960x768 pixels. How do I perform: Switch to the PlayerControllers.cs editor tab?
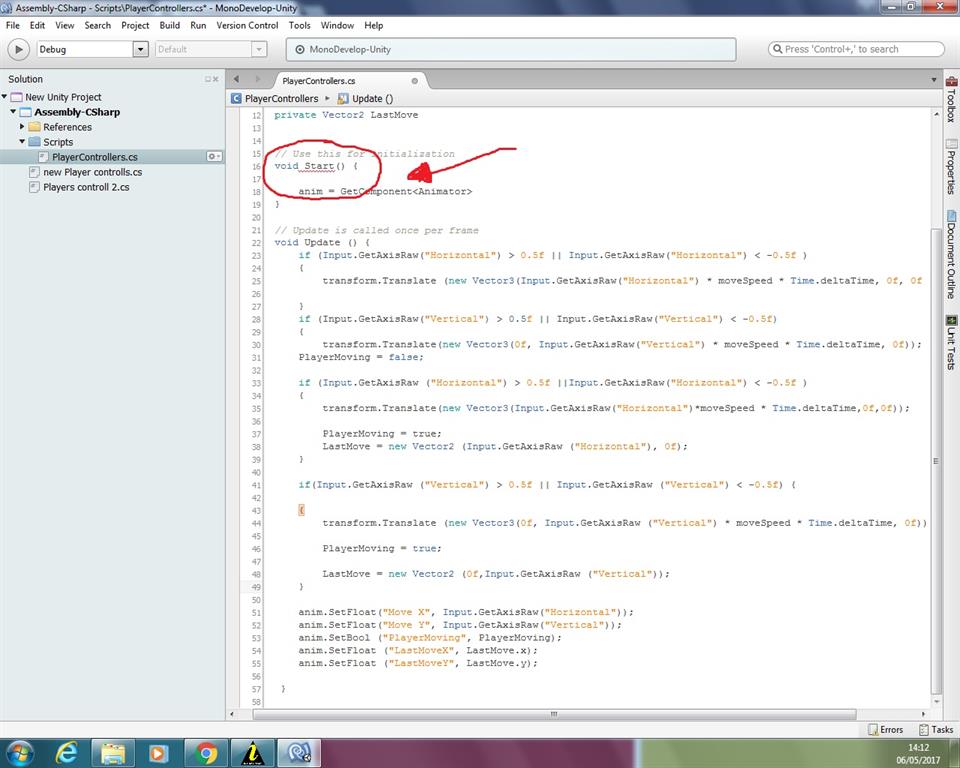[319, 81]
